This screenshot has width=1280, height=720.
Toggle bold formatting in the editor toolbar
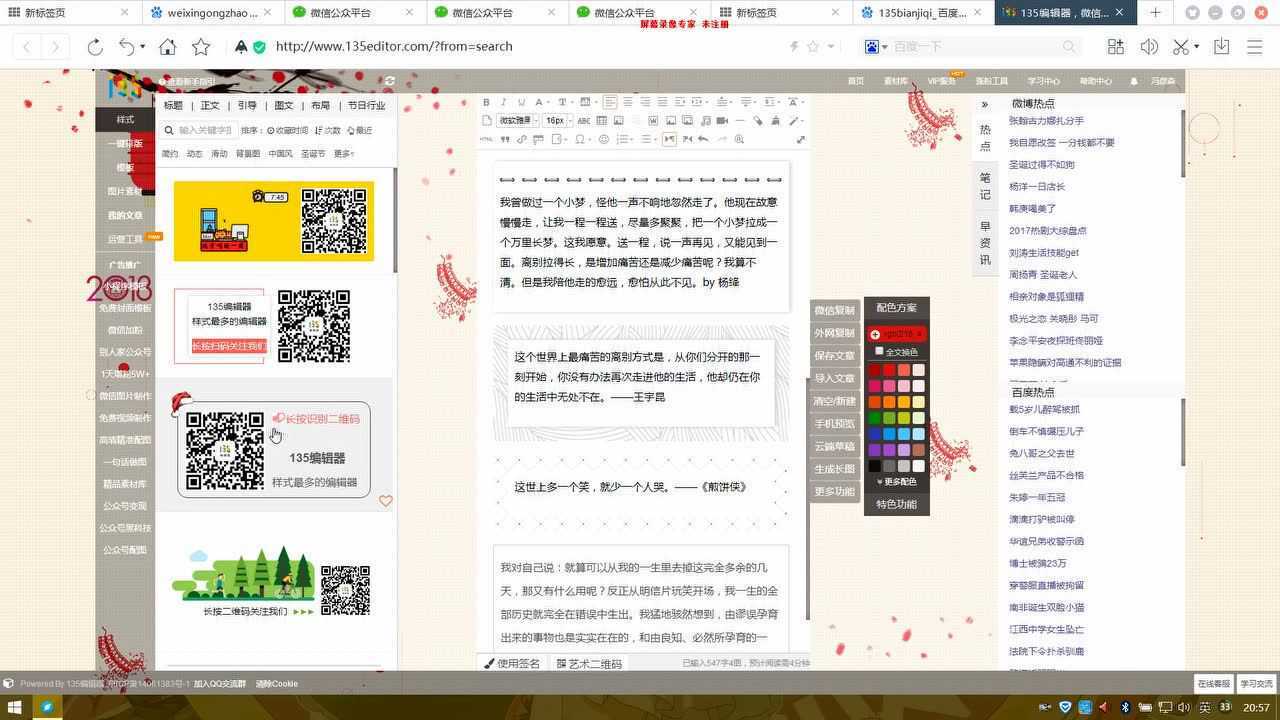pyautogui.click(x=487, y=101)
